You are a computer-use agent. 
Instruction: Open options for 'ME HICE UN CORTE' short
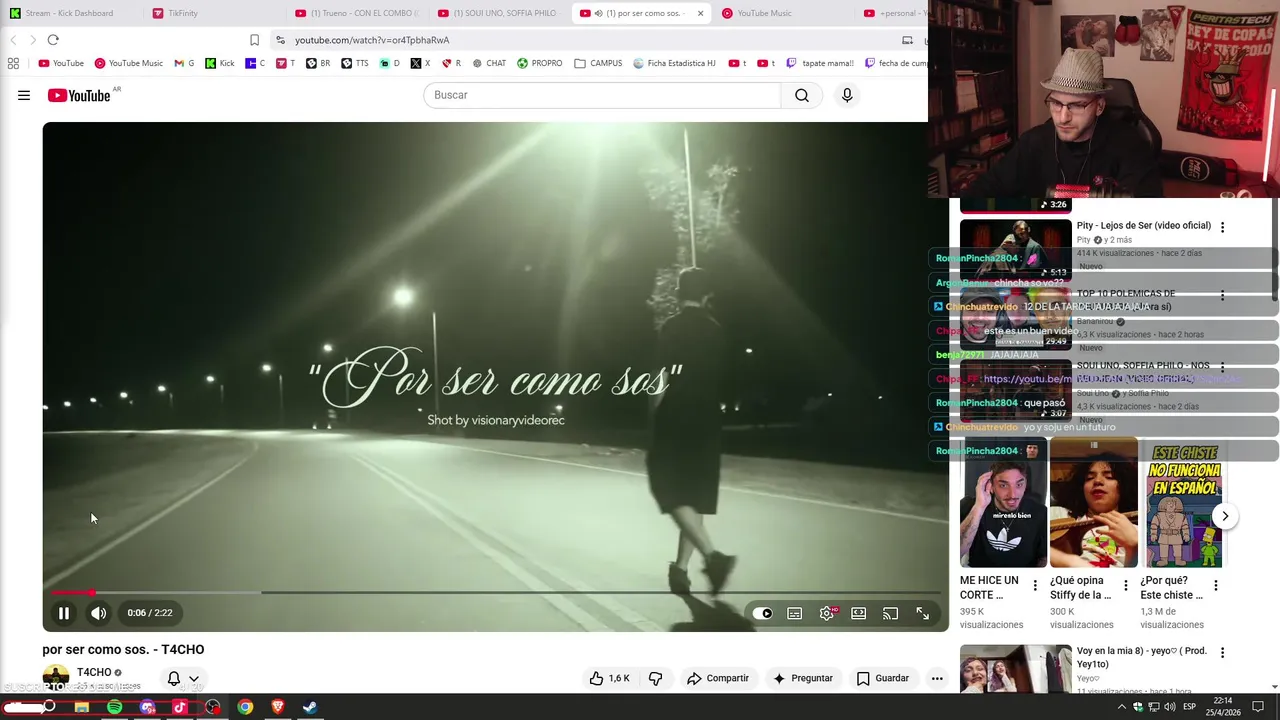(1035, 585)
